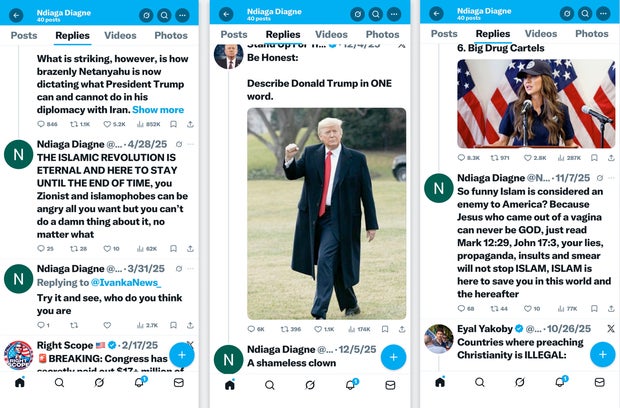Bookmark the 'So funny Islam' post

point(594,308)
